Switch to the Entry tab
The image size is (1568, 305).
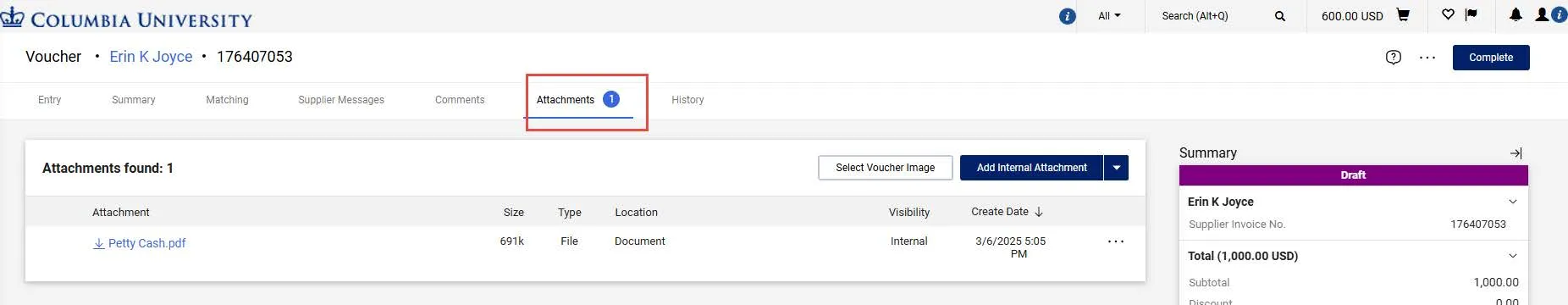(x=50, y=100)
